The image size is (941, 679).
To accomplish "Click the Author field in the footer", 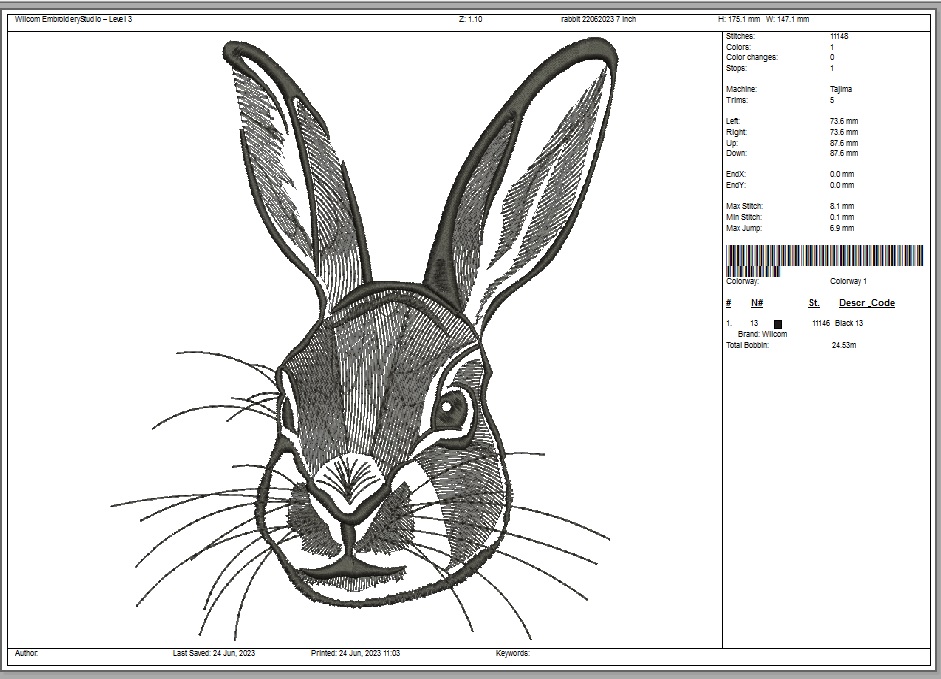I will coord(27,653).
